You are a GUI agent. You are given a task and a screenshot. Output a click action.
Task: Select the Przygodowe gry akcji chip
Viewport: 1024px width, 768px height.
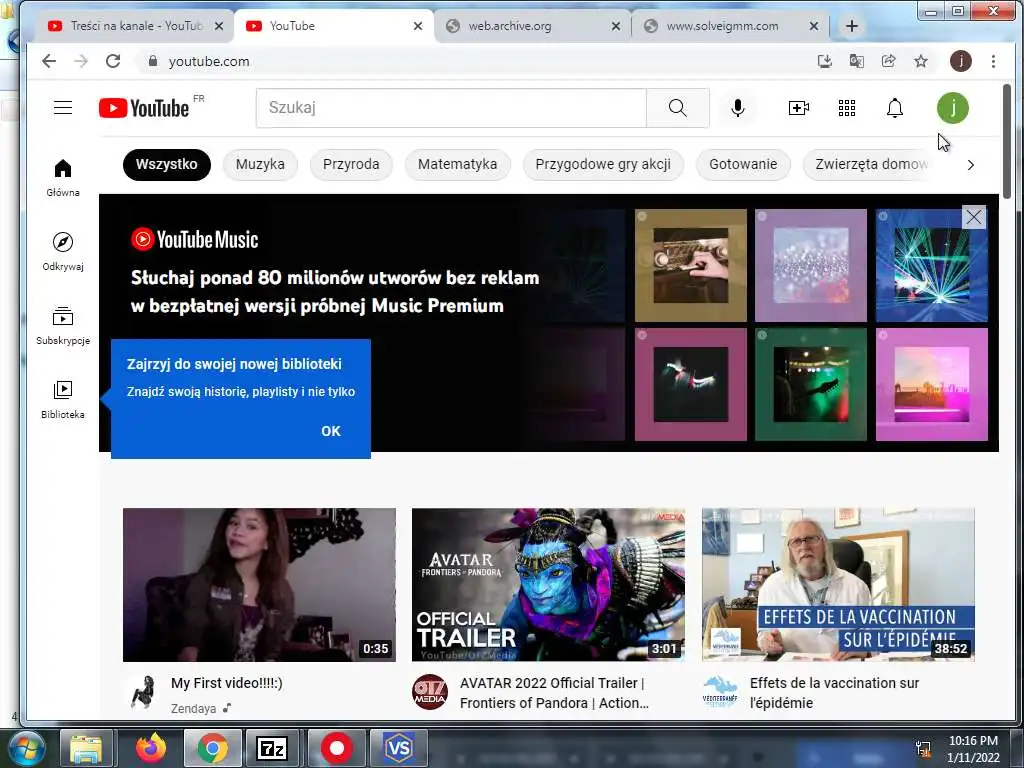(603, 165)
